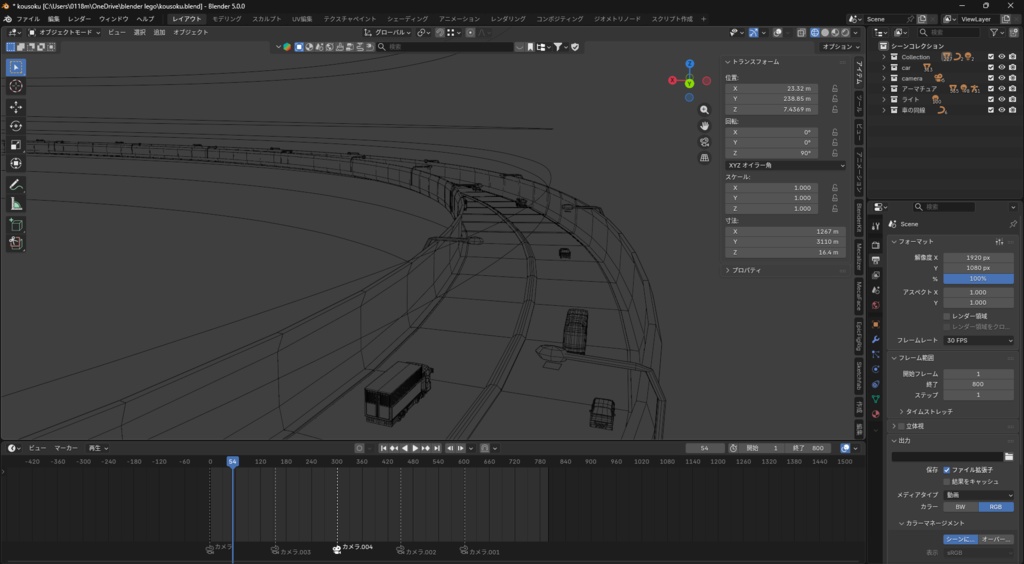Adjust the resolution 100% slider
The width and height of the screenshot is (1024, 564).
[x=978, y=279]
